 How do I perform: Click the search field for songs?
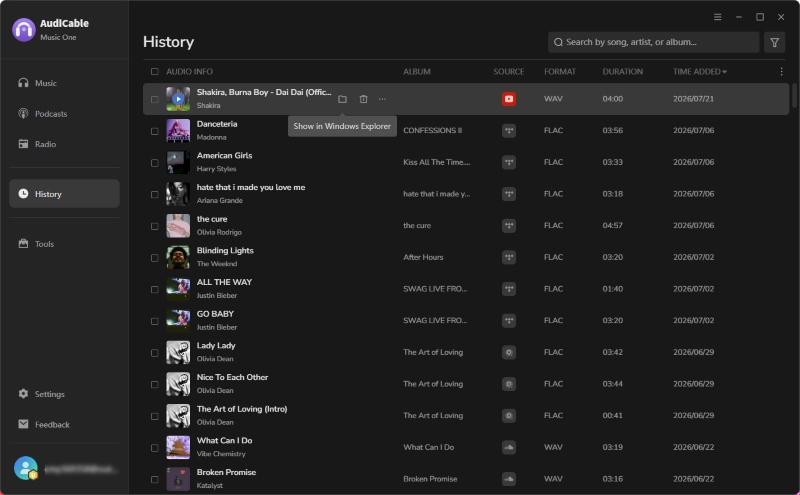[654, 42]
